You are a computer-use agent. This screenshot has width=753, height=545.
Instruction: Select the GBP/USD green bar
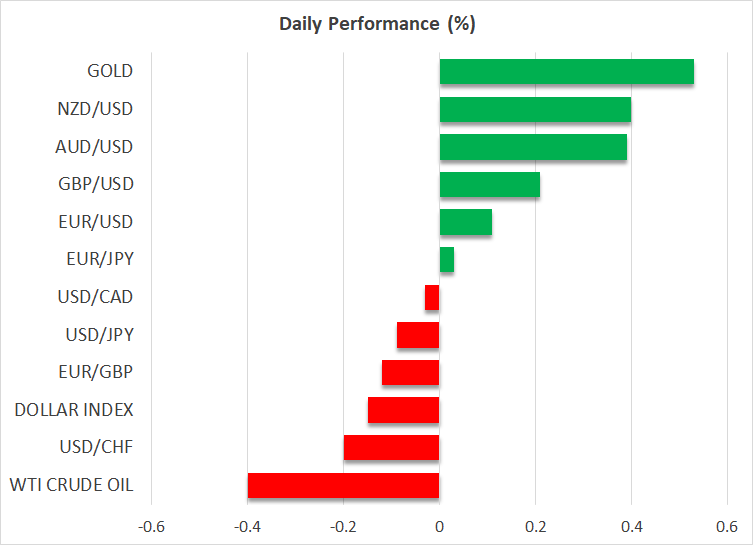point(490,184)
